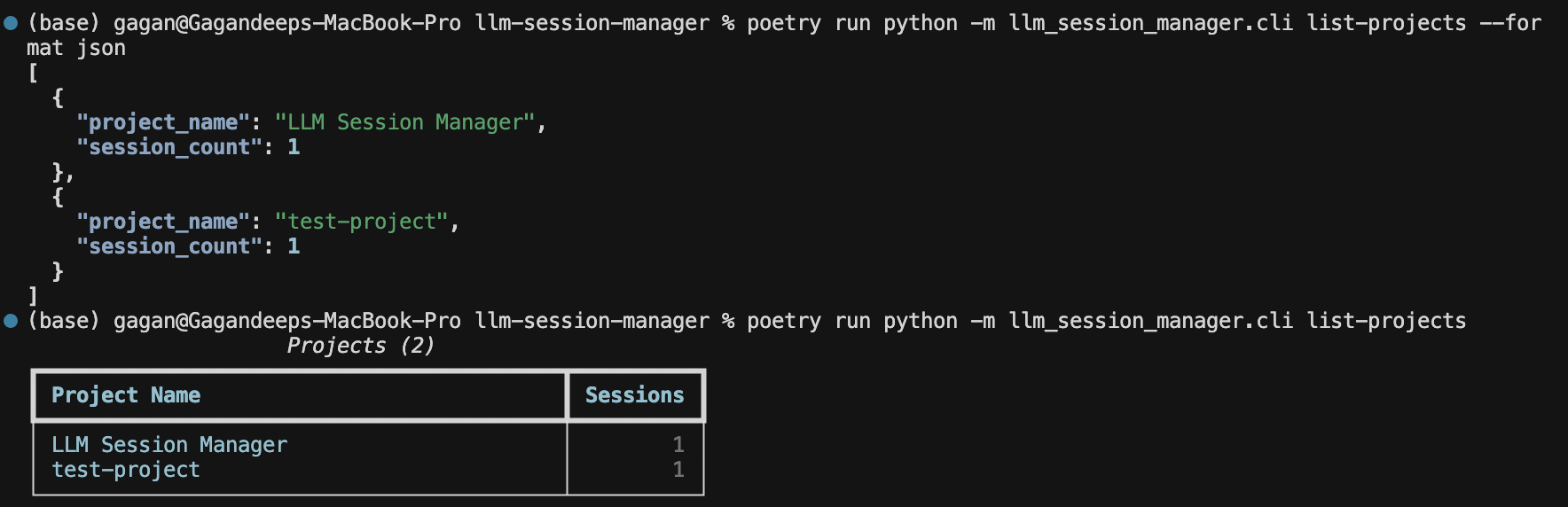Click the "Sessions" column header
This screenshot has height=507, width=1568.
(634, 395)
